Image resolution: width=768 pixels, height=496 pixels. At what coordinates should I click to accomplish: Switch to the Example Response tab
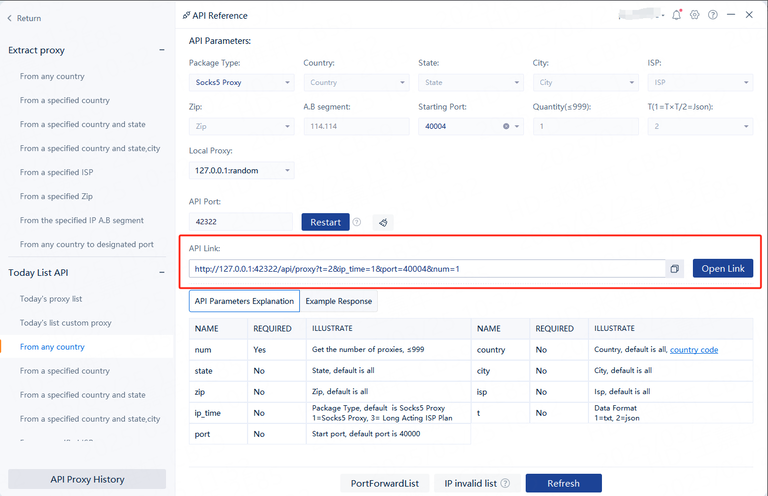tap(338, 301)
